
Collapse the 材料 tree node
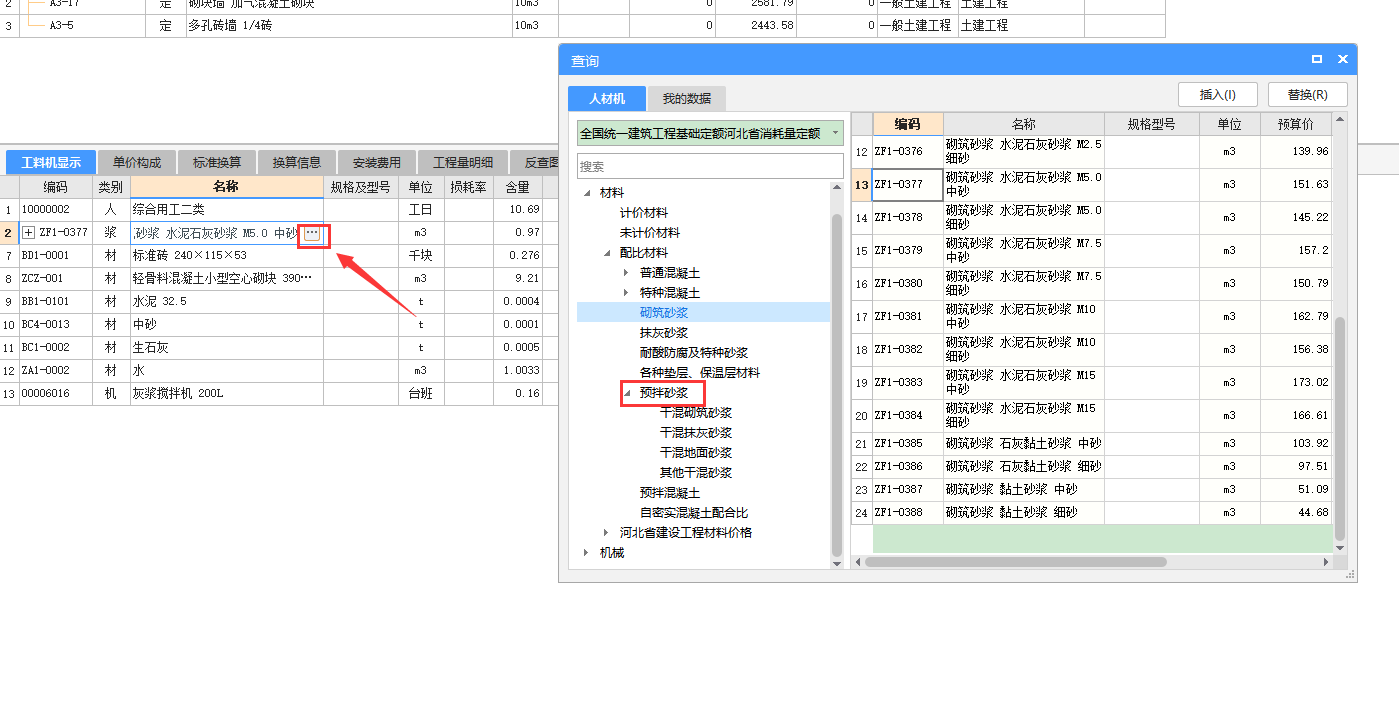click(x=587, y=193)
